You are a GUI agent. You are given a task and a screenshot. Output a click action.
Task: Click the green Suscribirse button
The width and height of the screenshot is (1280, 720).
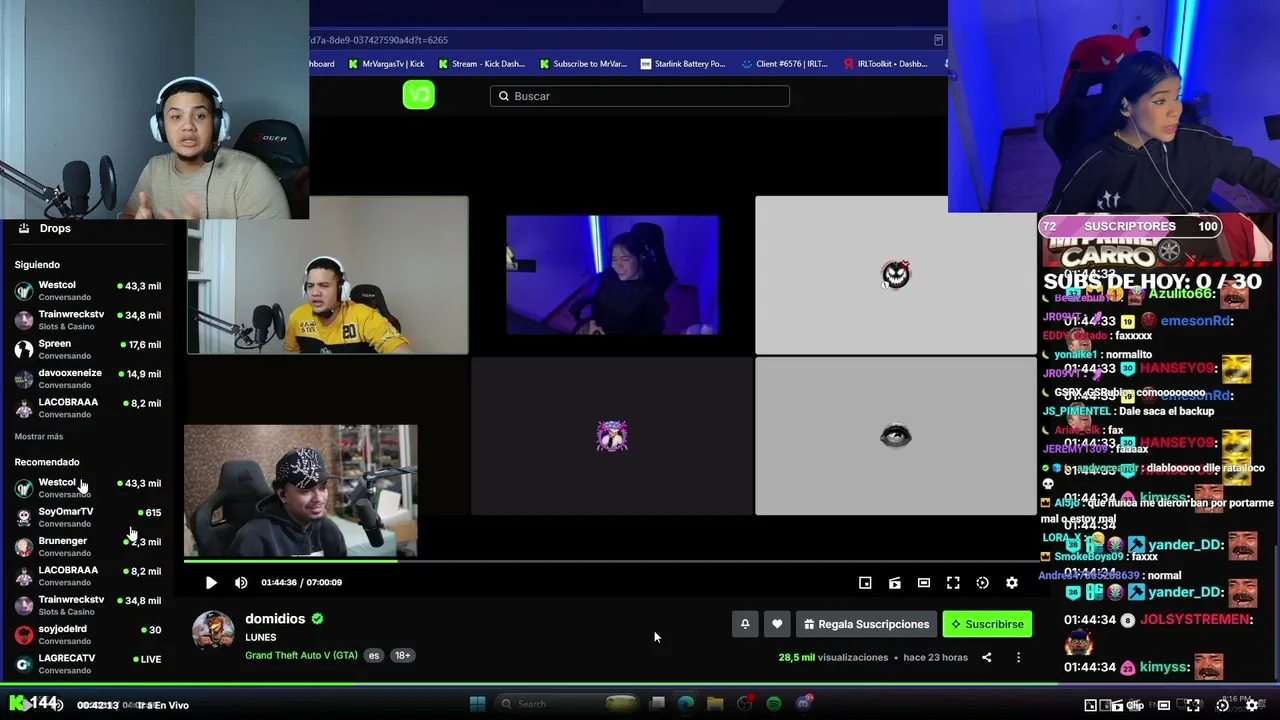[x=987, y=624]
